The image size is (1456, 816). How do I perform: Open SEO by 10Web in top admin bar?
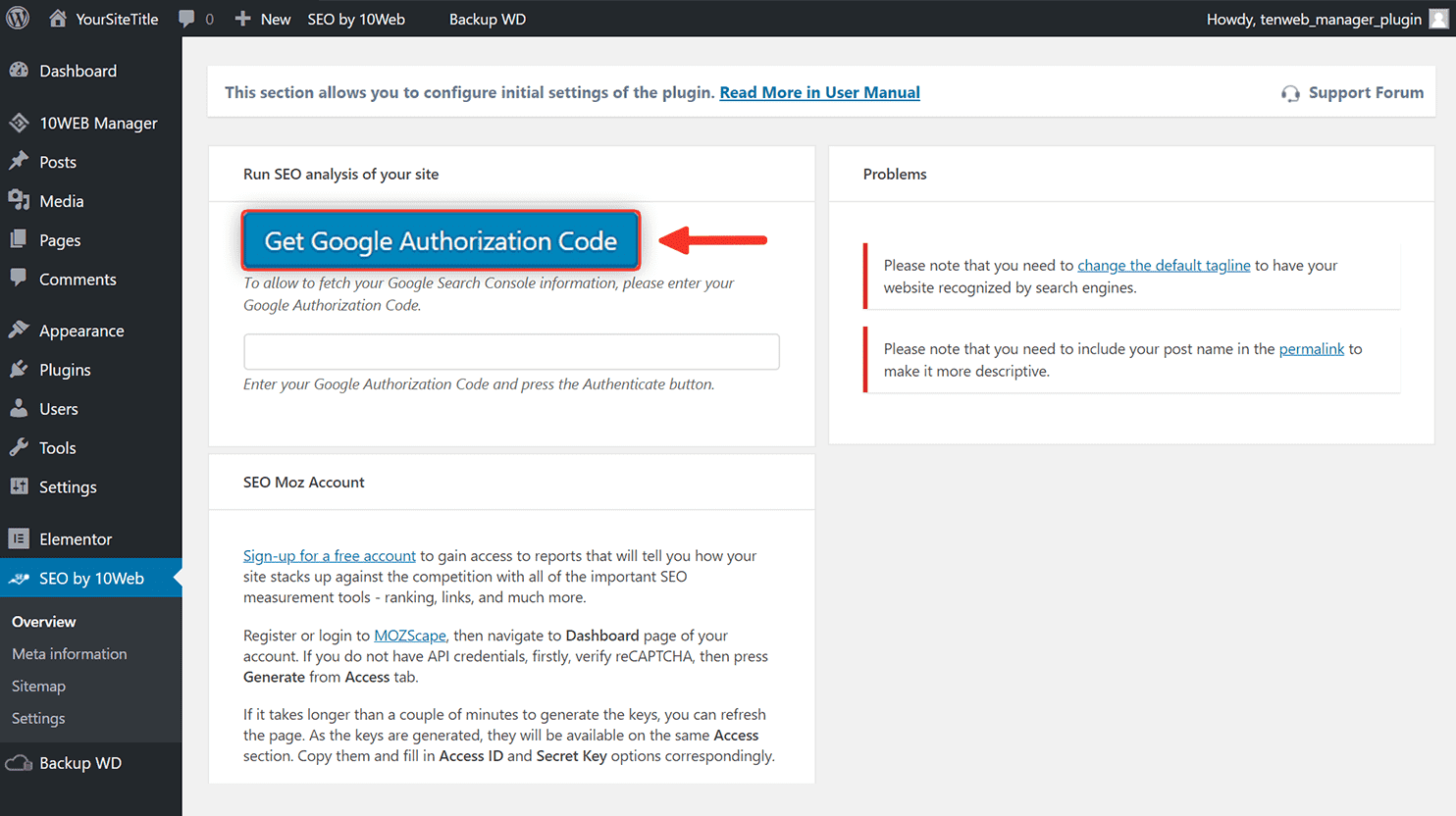point(356,19)
